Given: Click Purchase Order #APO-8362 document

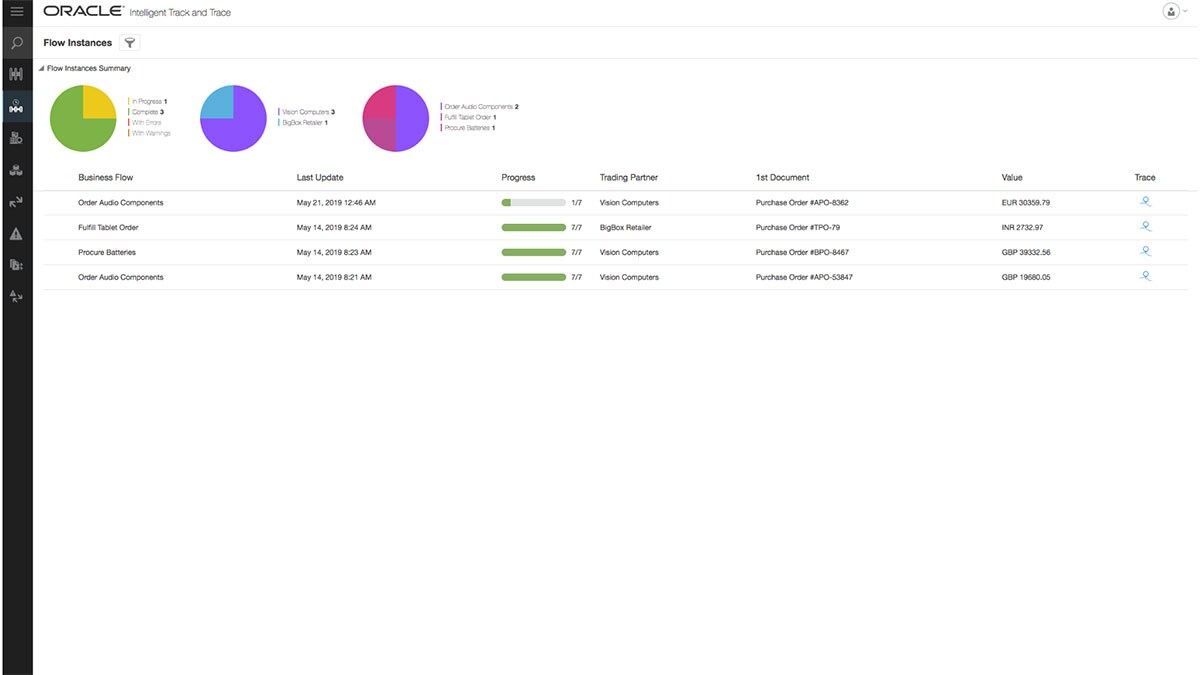Looking at the screenshot, I should click(x=802, y=202).
